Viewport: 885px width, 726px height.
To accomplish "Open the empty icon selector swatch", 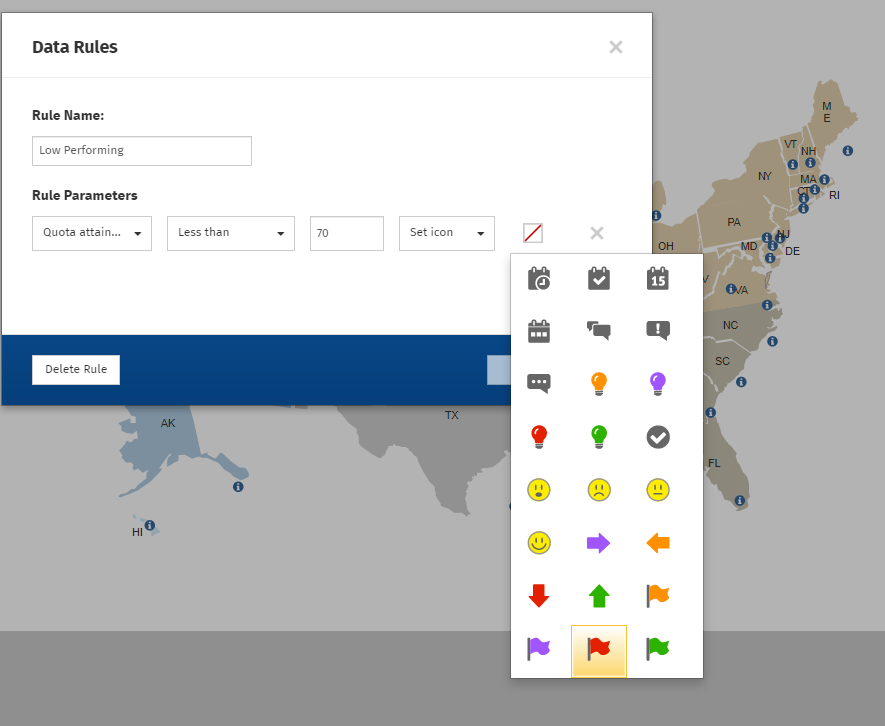I will [x=533, y=233].
